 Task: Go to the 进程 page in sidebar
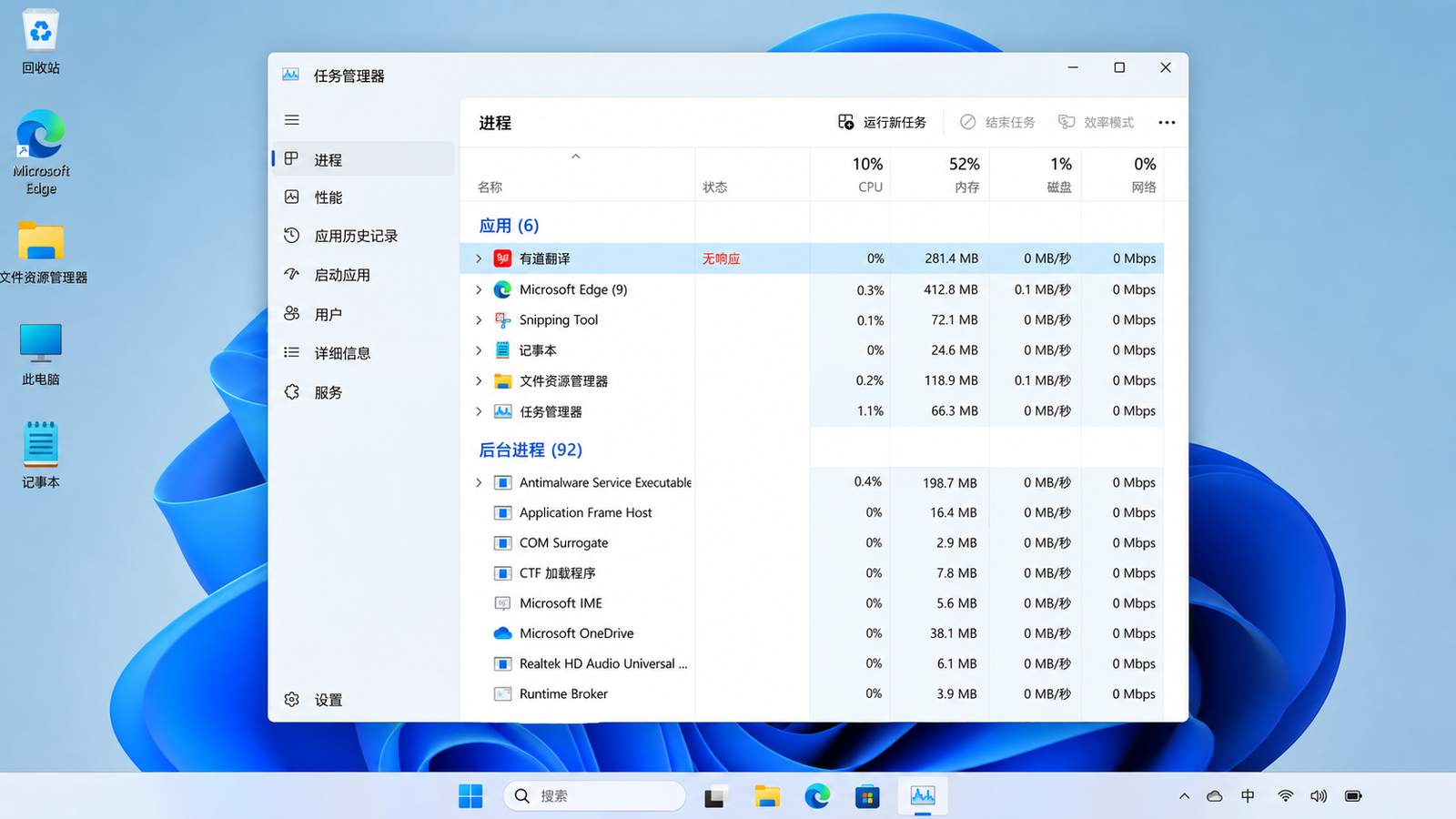(x=363, y=159)
